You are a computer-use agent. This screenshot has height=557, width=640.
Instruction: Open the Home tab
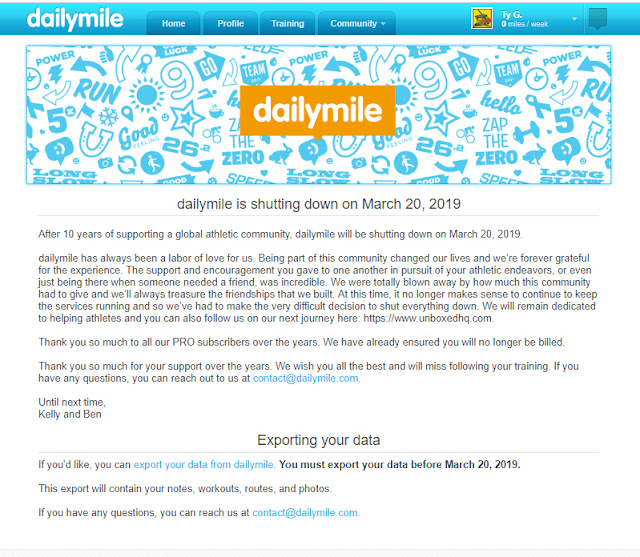(x=173, y=23)
